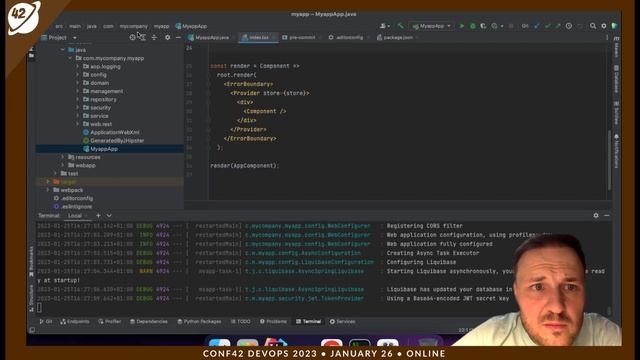Run MyappApp with the green play button

pyautogui.click(x=462, y=26)
